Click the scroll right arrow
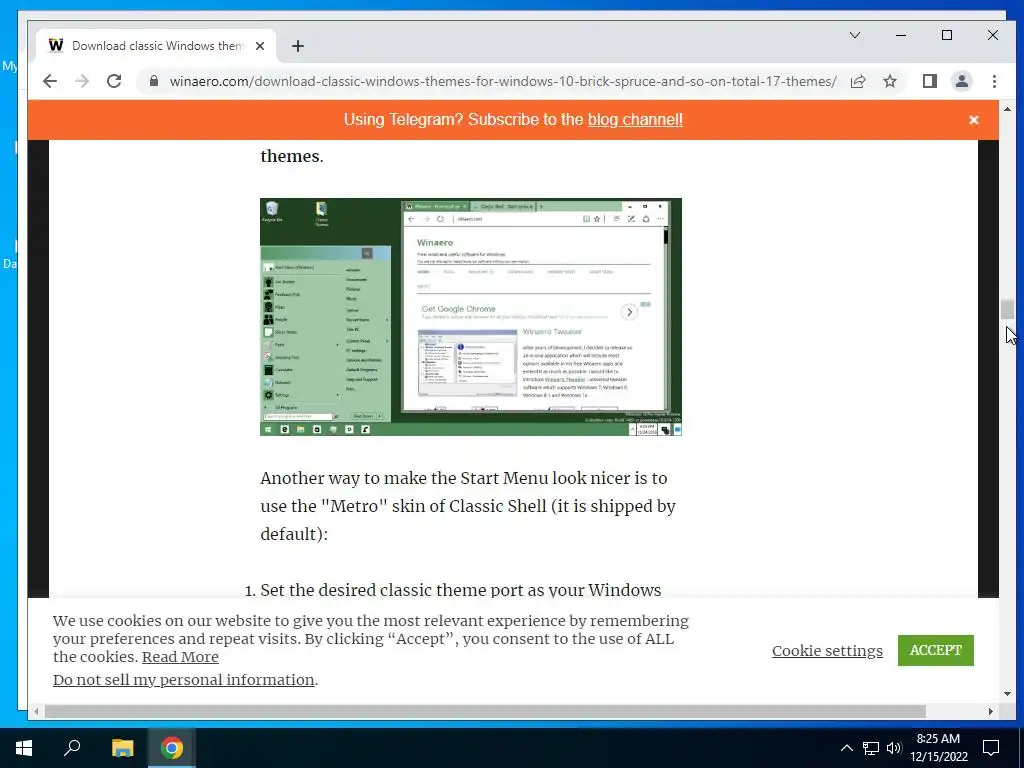 coord(991,711)
